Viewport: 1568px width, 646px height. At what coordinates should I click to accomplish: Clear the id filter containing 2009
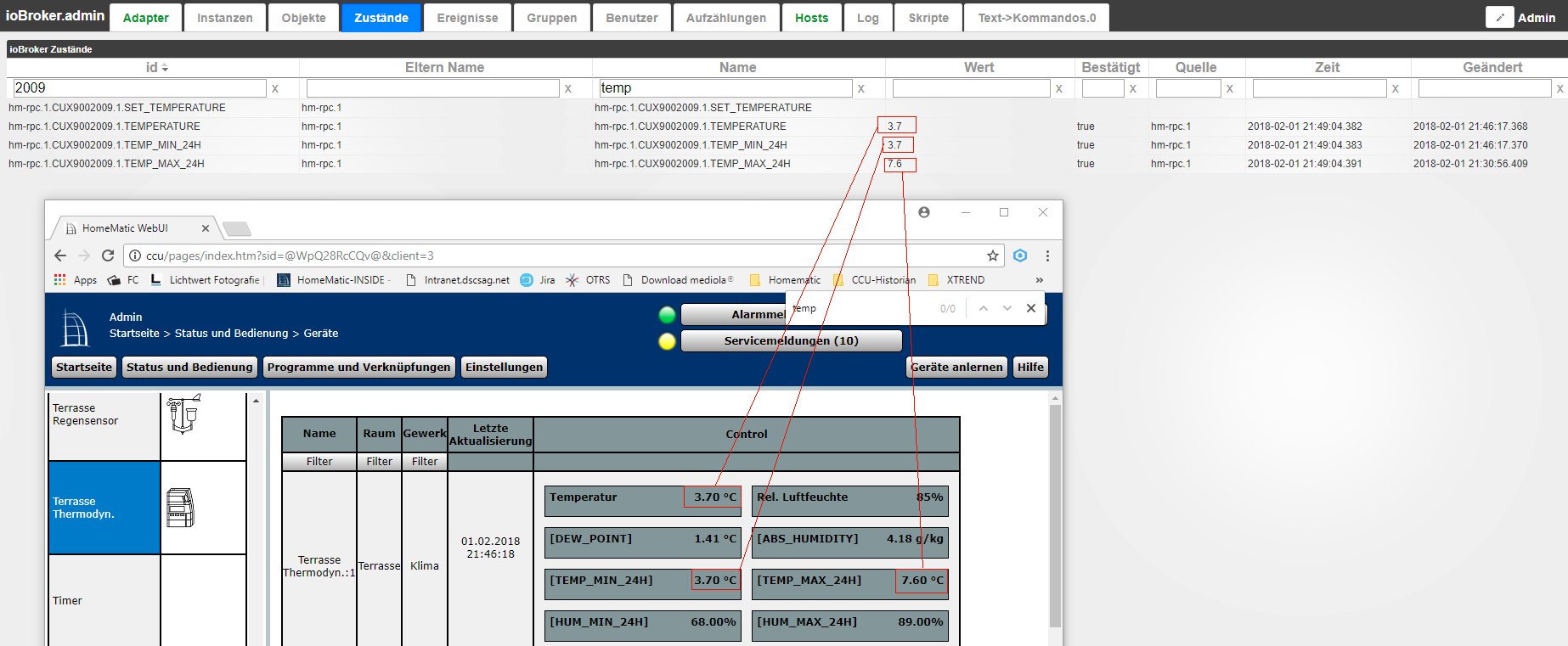tap(275, 88)
